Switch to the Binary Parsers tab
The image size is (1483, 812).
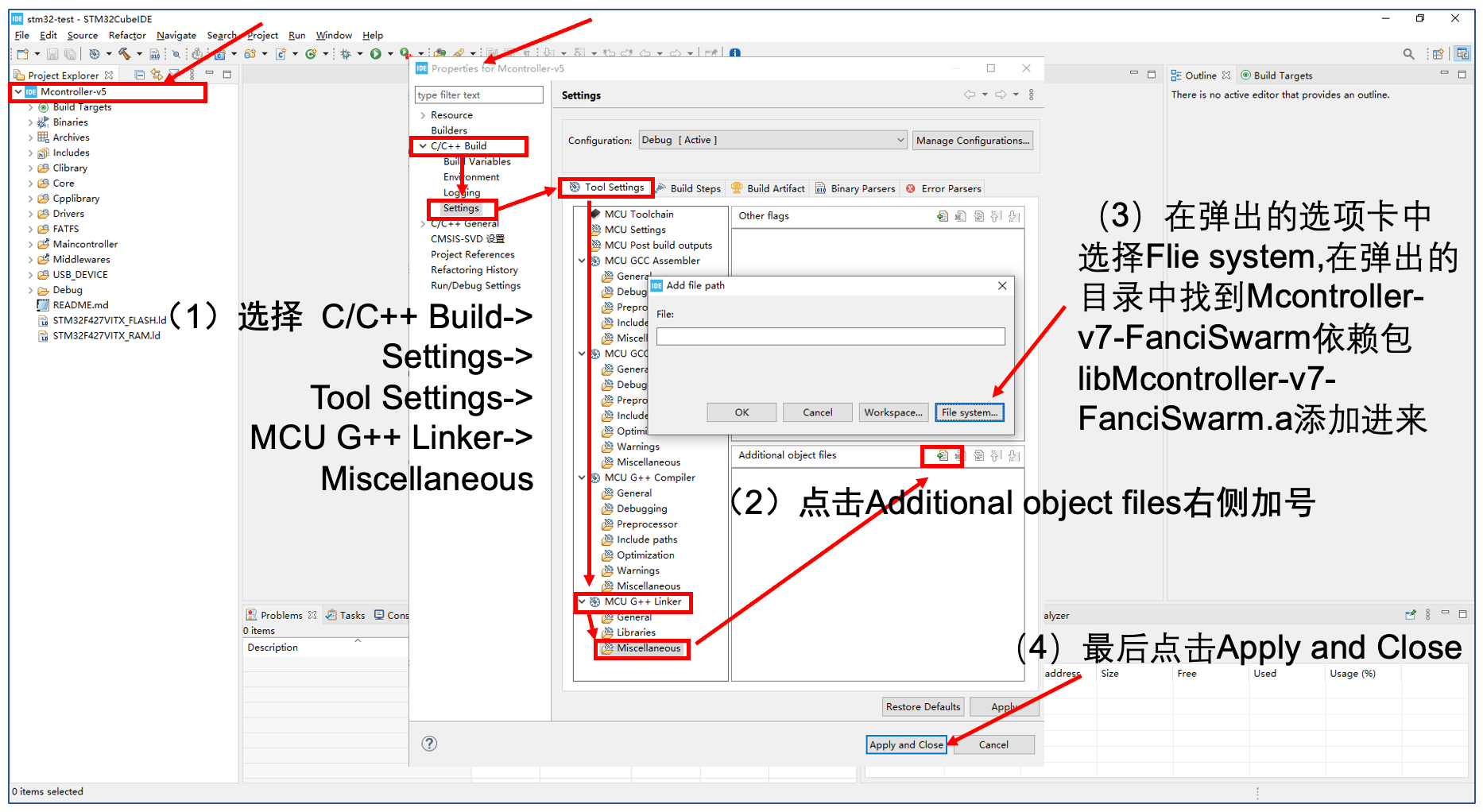[x=856, y=188]
